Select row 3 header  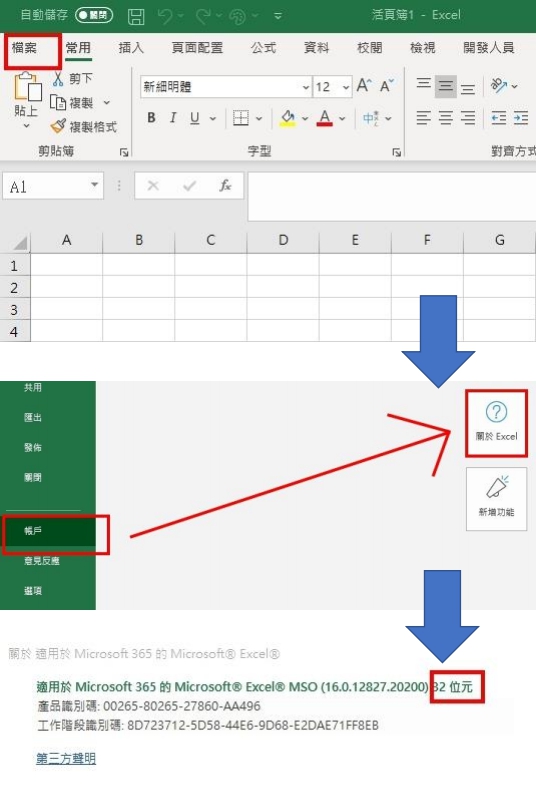14,309
